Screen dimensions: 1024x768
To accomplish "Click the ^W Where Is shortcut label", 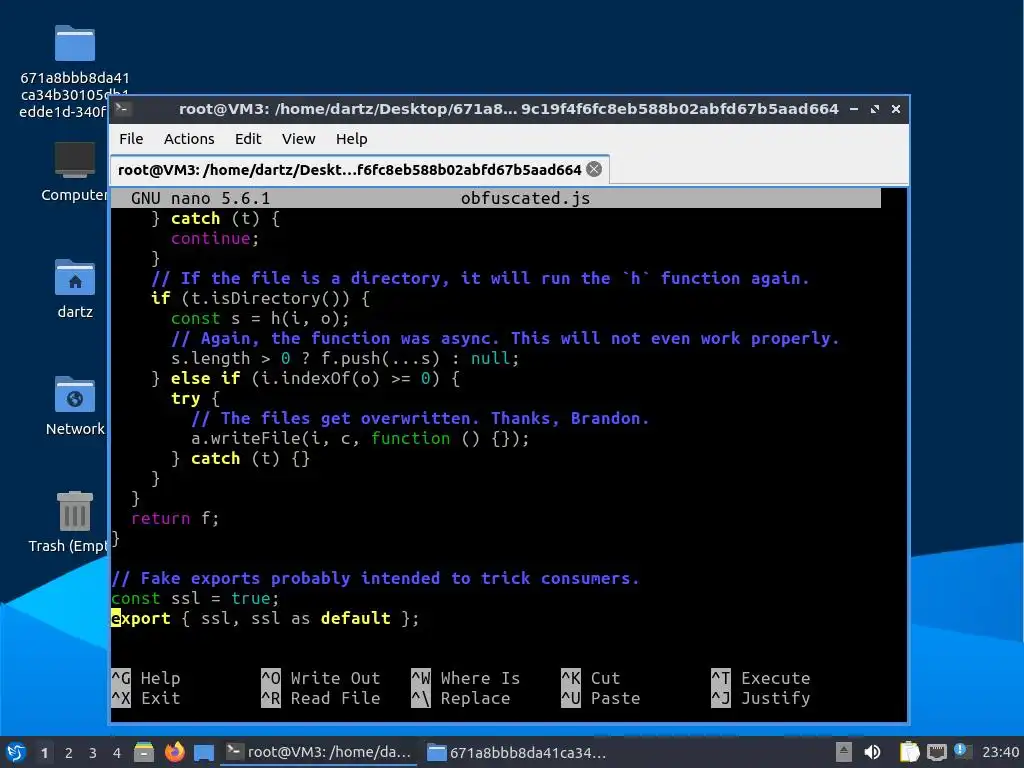I will (466, 679).
